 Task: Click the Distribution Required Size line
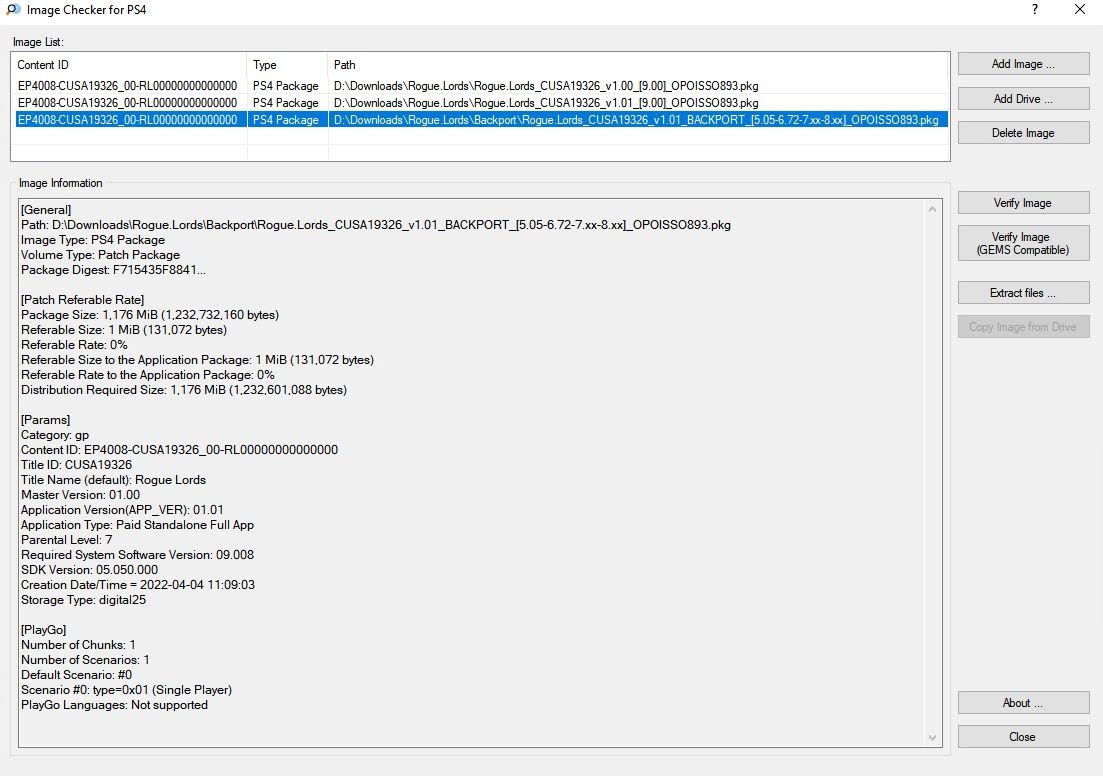(x=184, y=390)
